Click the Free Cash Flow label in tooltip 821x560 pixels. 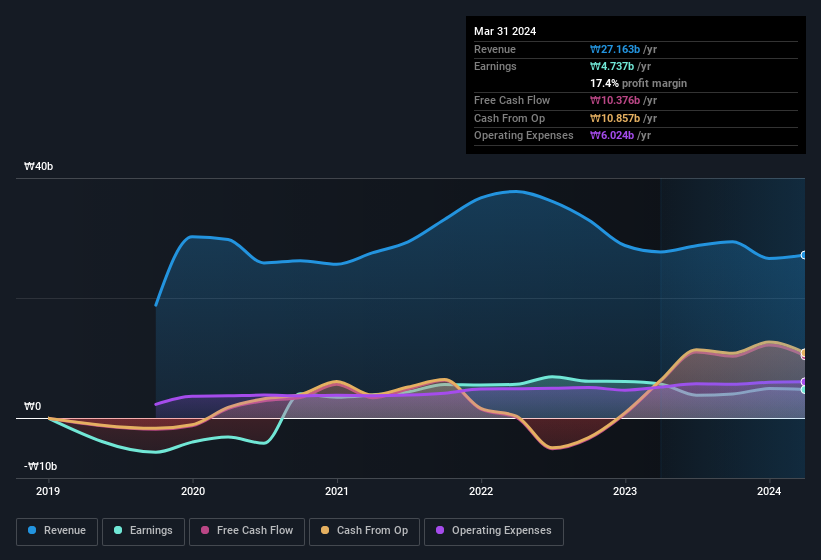(x=512, y=100)
